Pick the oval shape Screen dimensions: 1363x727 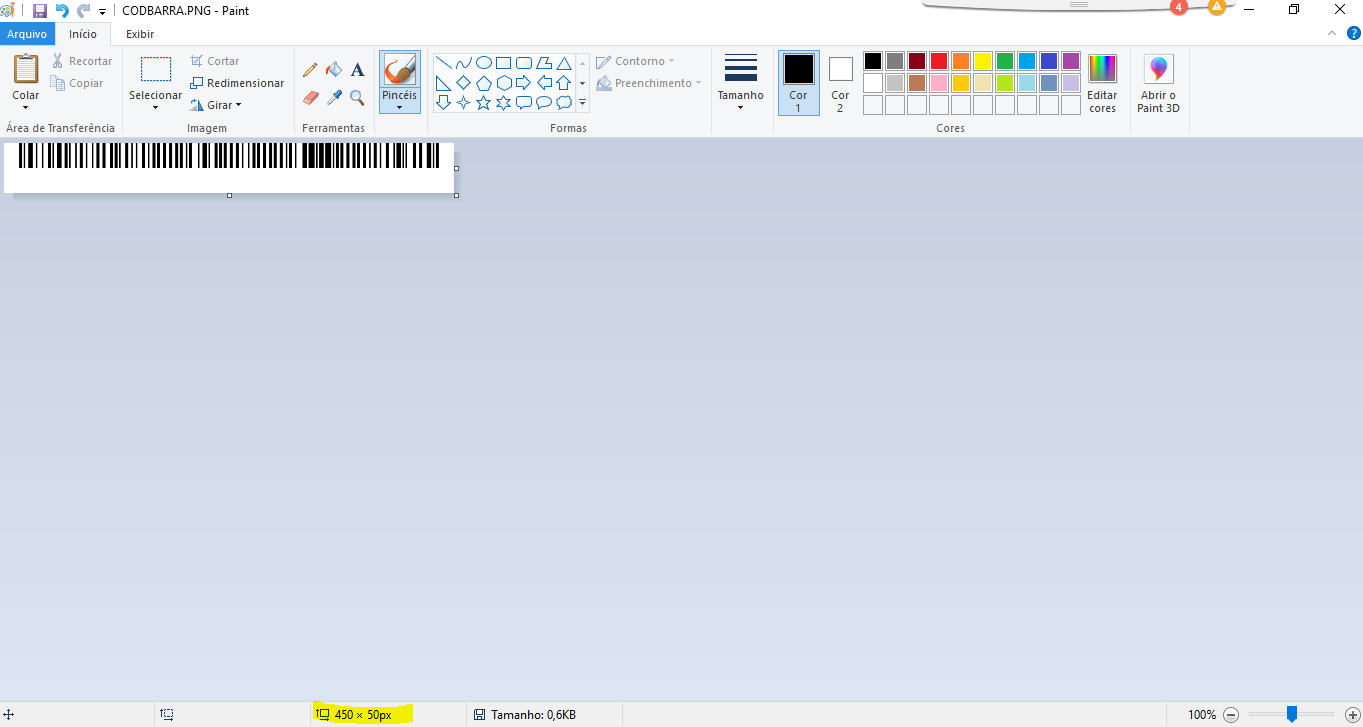(483, 63)
